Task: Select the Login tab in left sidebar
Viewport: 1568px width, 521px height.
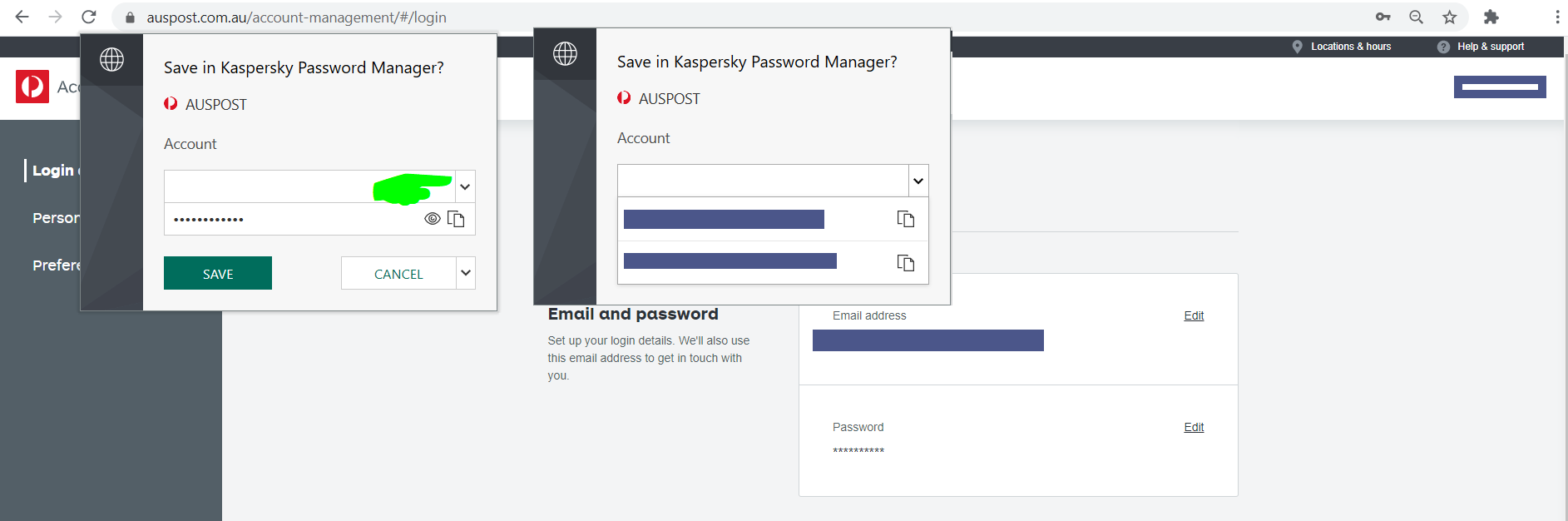Action: [x=53, y=171]
